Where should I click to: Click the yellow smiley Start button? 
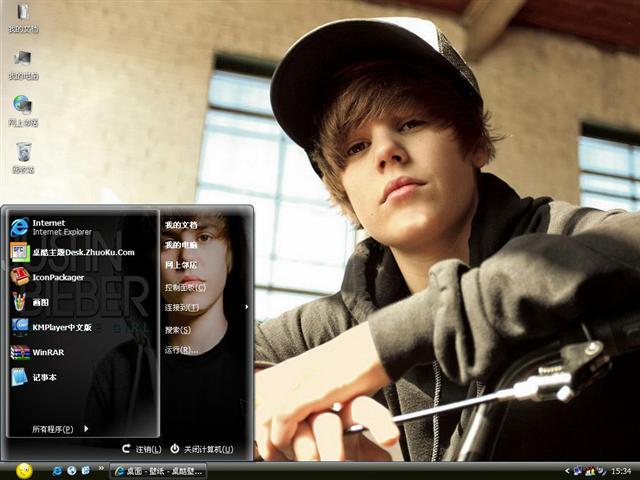point(24,471)
